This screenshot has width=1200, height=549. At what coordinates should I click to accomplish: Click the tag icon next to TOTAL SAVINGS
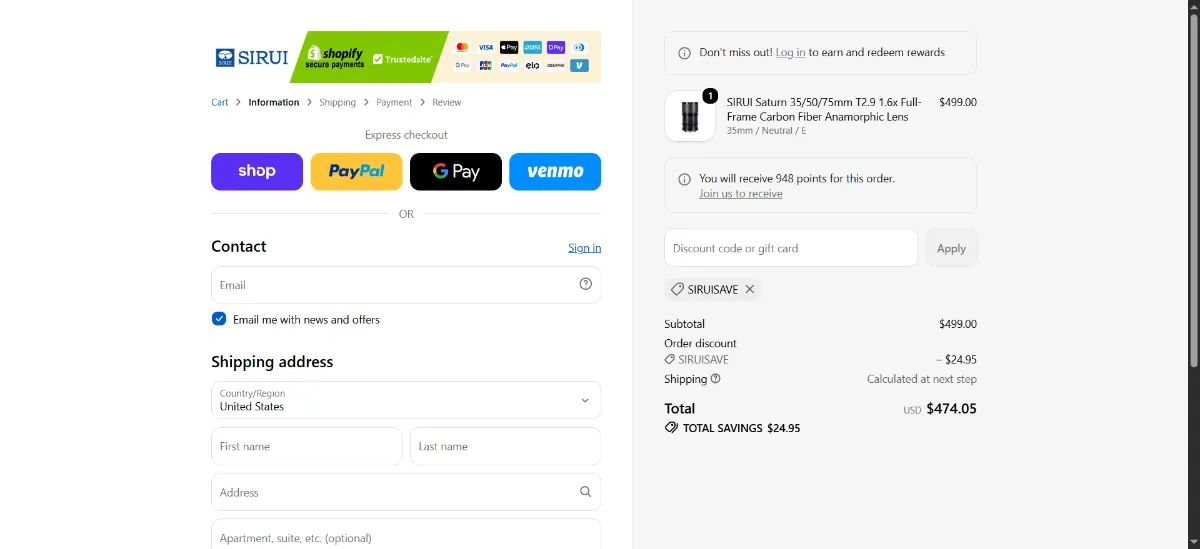(671, 427)
